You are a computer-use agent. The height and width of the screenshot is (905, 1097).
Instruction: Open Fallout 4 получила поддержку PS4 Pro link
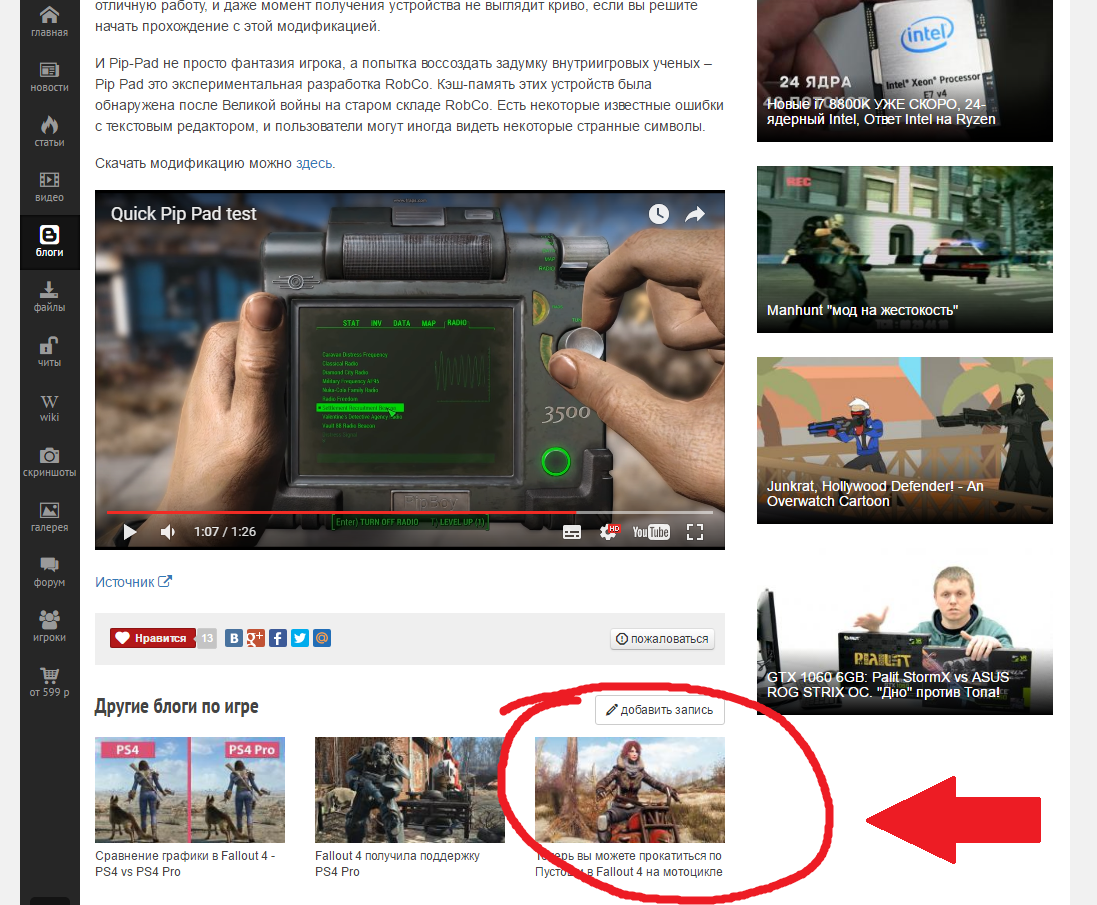pos(397,864)
